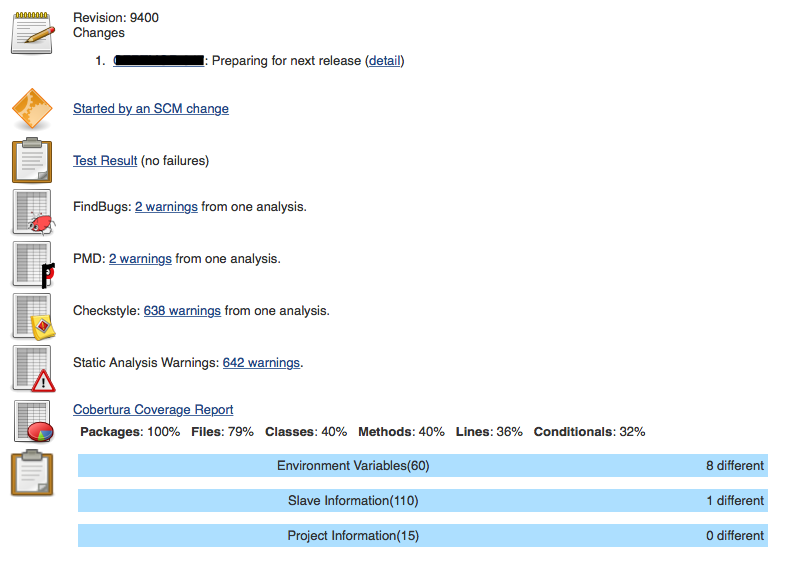Click the Checkstyle icon

(32, 316)
